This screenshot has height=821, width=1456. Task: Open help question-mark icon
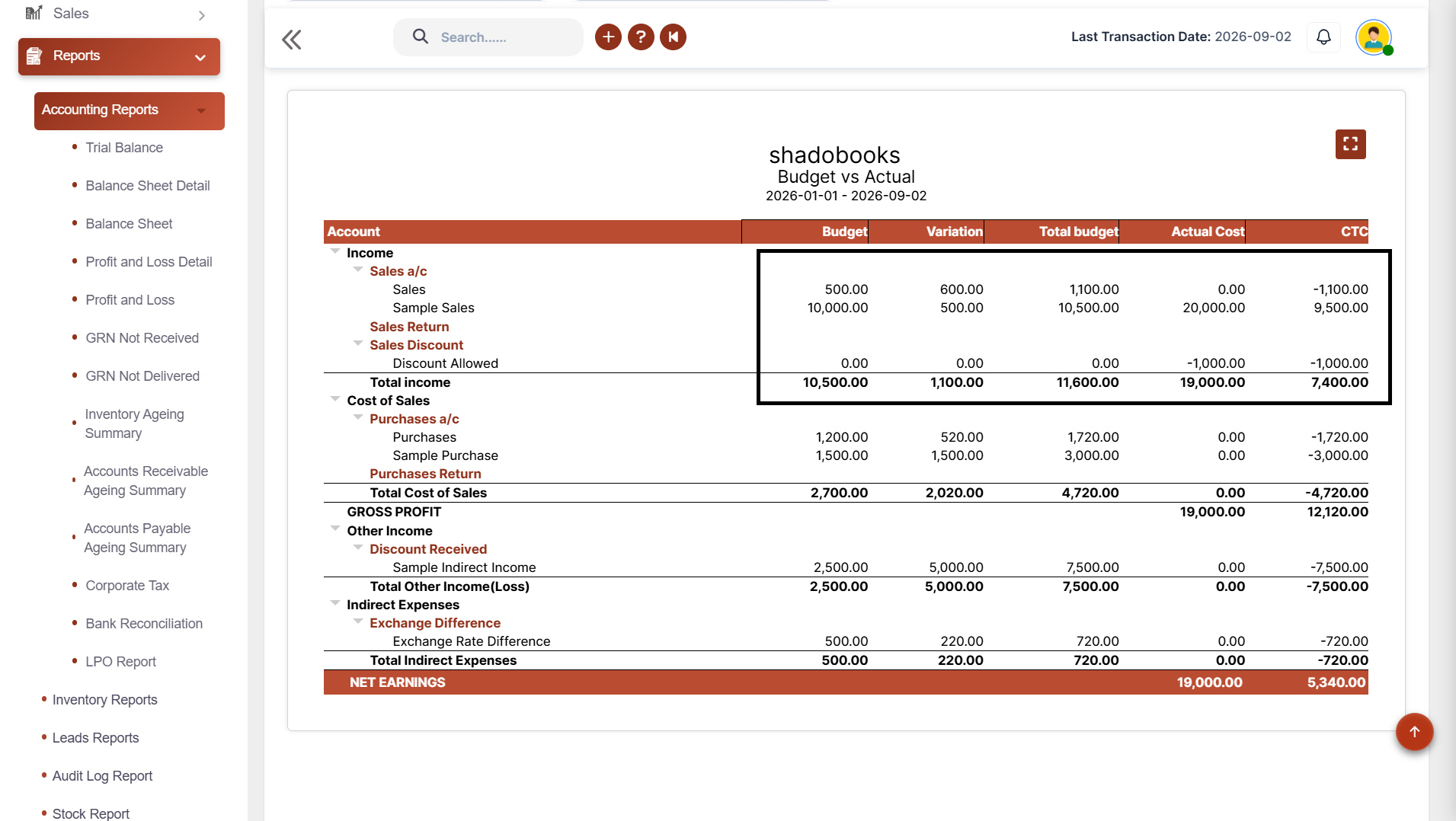pos(641,37)
